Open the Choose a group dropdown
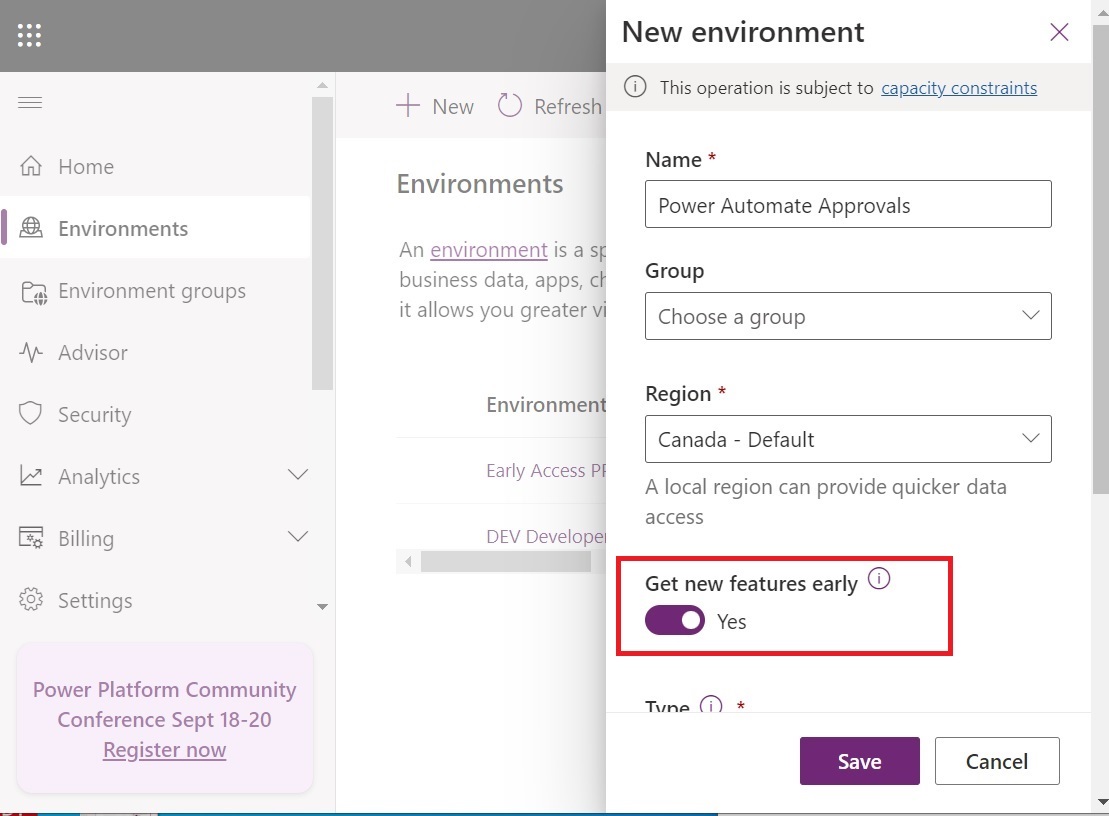This screenshot has width=1109, height=816. tap(848, 315)
